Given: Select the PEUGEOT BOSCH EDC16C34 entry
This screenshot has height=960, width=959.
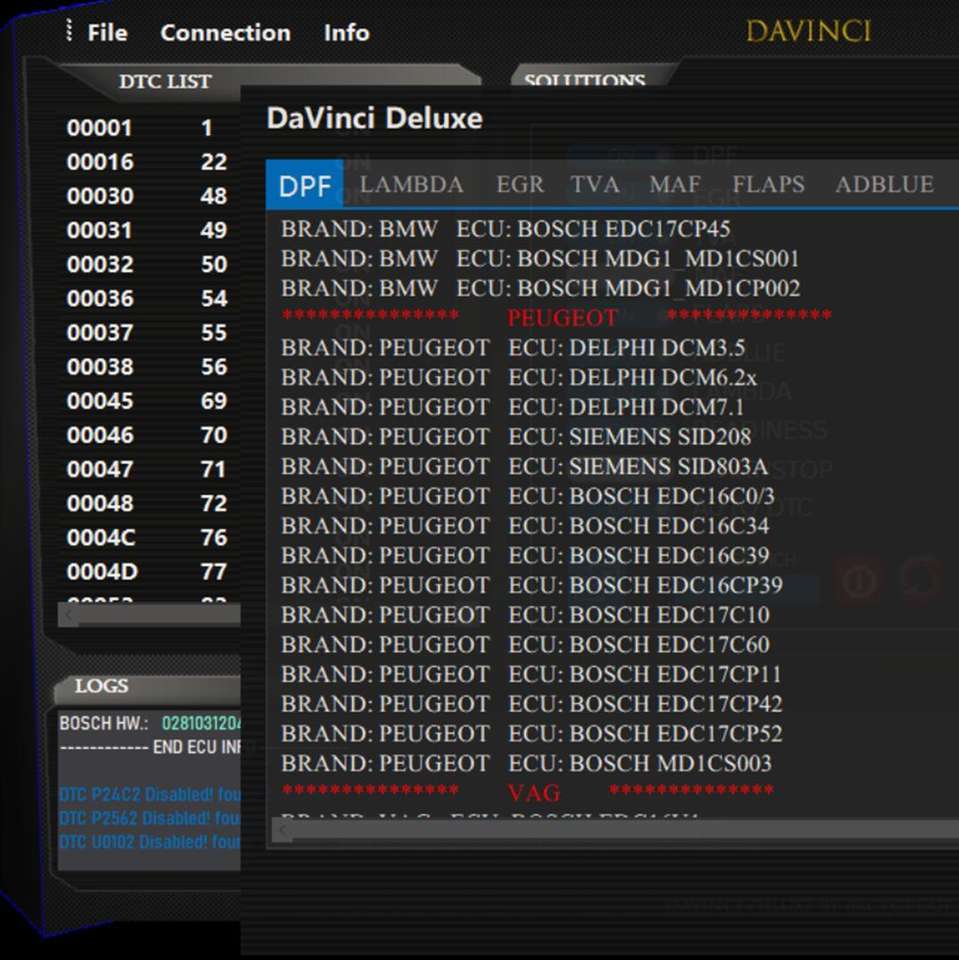Looking at the screenshot, I should 525,526.
